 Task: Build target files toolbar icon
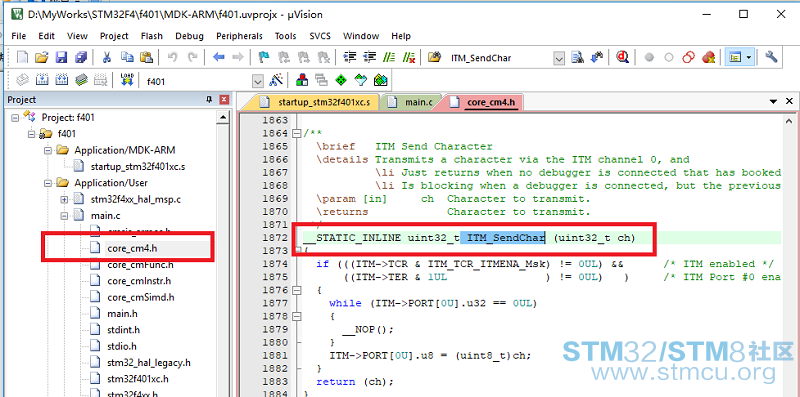(42, 80)
